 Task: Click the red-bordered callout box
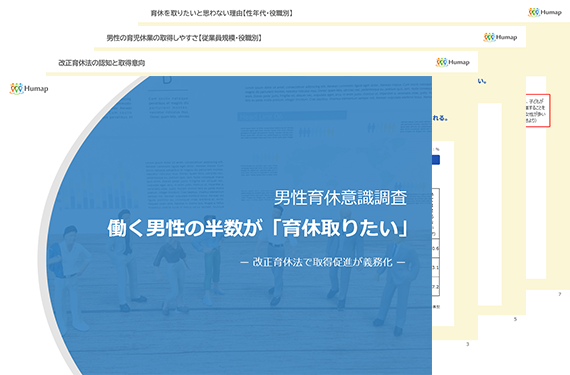(538, 110)
